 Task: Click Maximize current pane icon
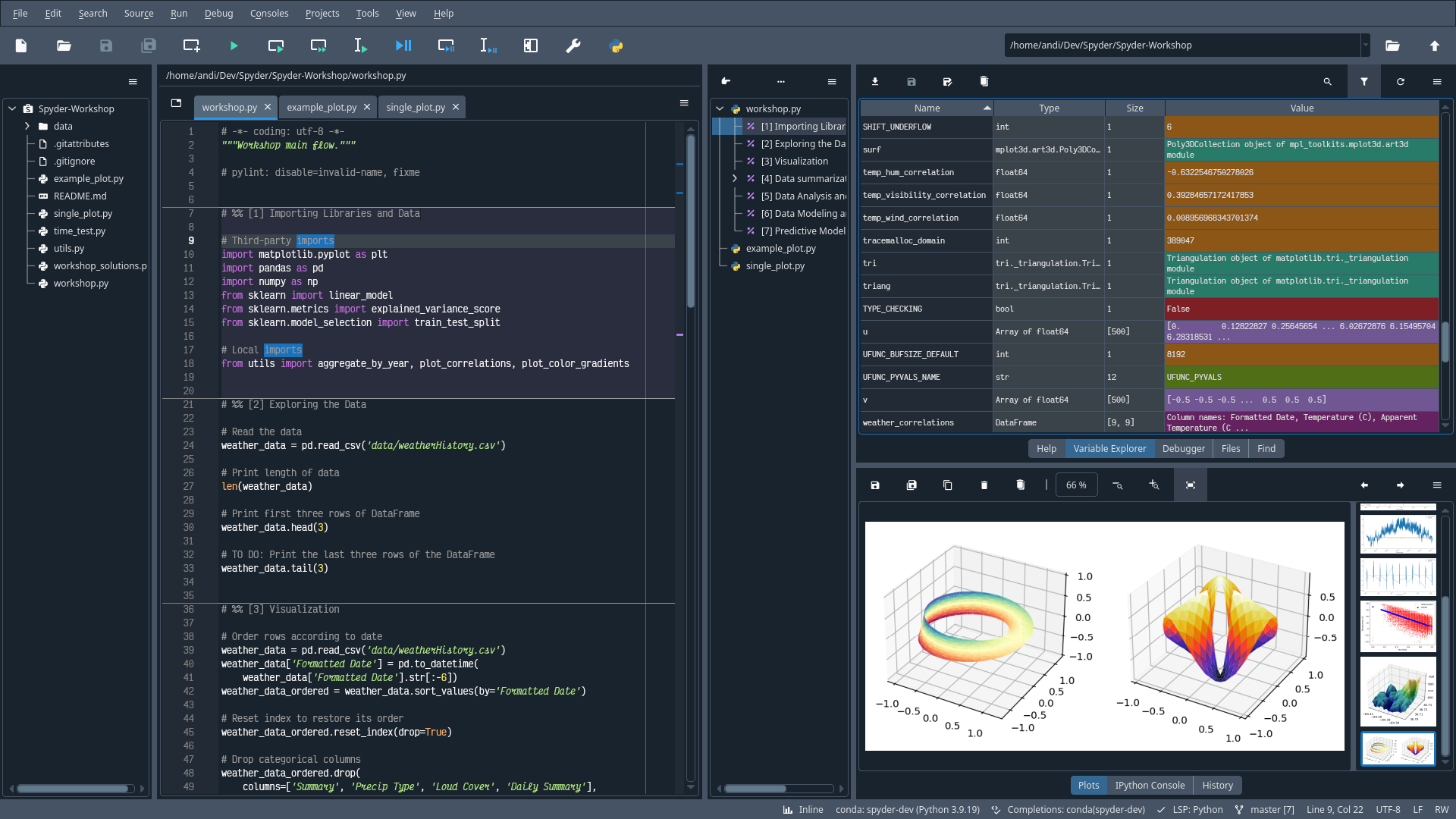tap(531, 46)
